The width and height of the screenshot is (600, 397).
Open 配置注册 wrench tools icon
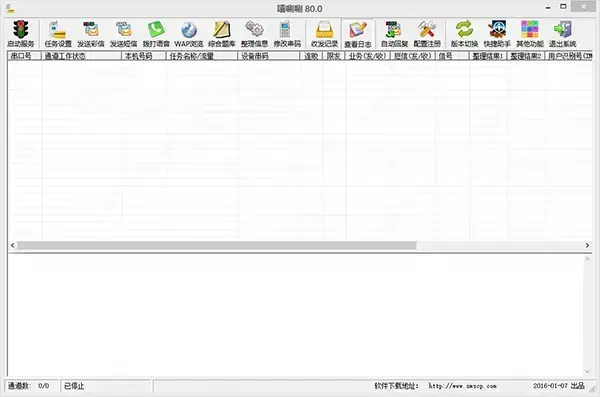click(x=427, y=34)
